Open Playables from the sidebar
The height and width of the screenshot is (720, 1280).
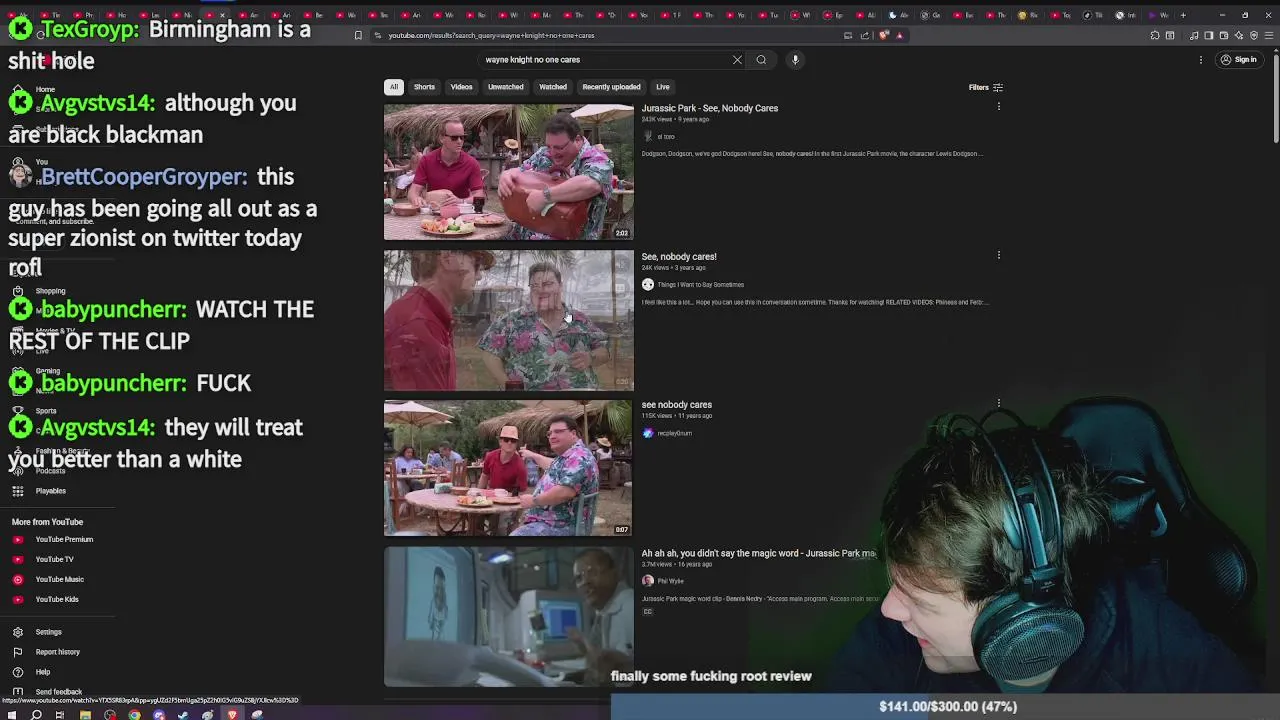click(50, 491)
